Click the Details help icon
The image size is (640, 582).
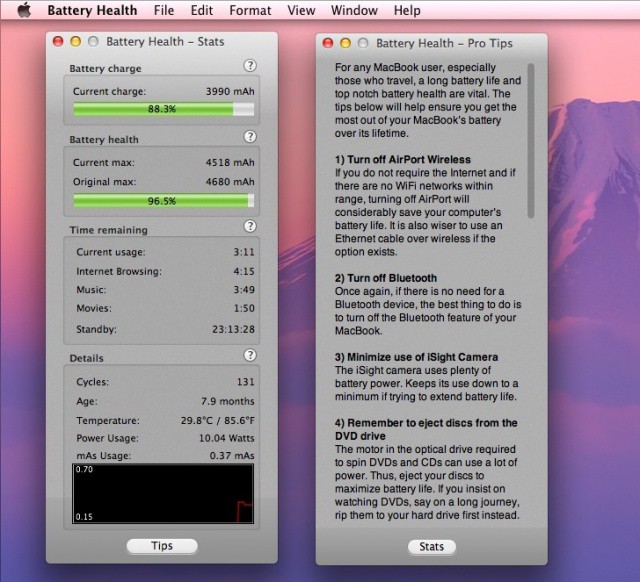coord(250,355)
